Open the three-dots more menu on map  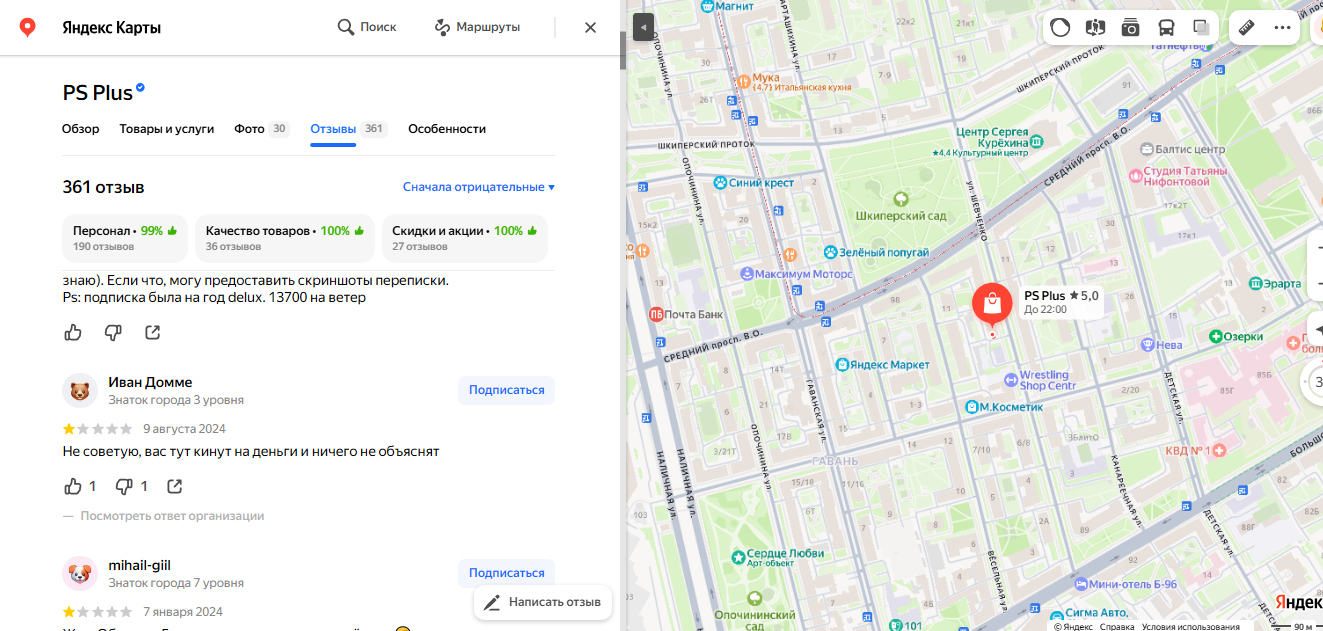pos(1282,28)
